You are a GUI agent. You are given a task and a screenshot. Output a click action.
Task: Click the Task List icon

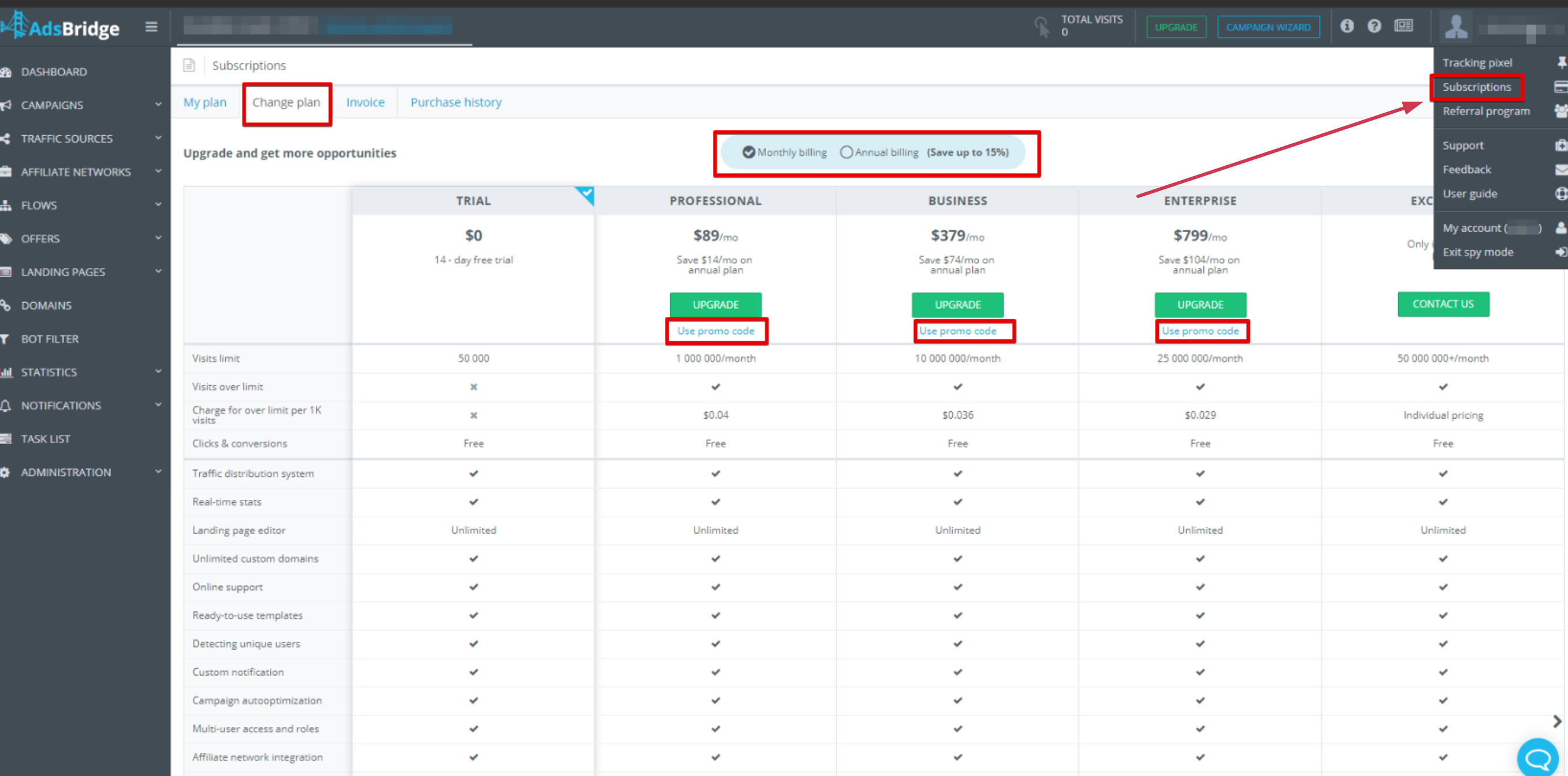[8, 438]
